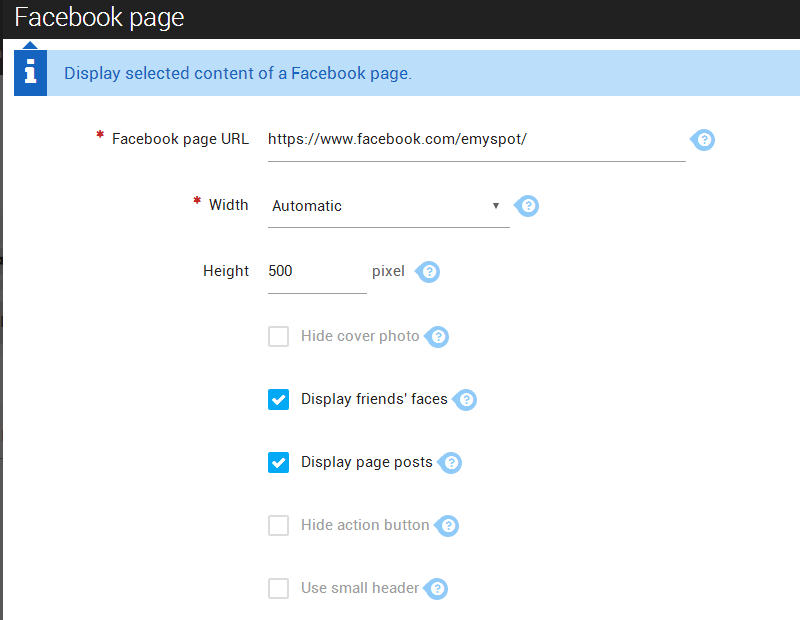800x620 pixels.
Task: Open the Width dropdown set to Automatic
Action: [x=389, y=207]
